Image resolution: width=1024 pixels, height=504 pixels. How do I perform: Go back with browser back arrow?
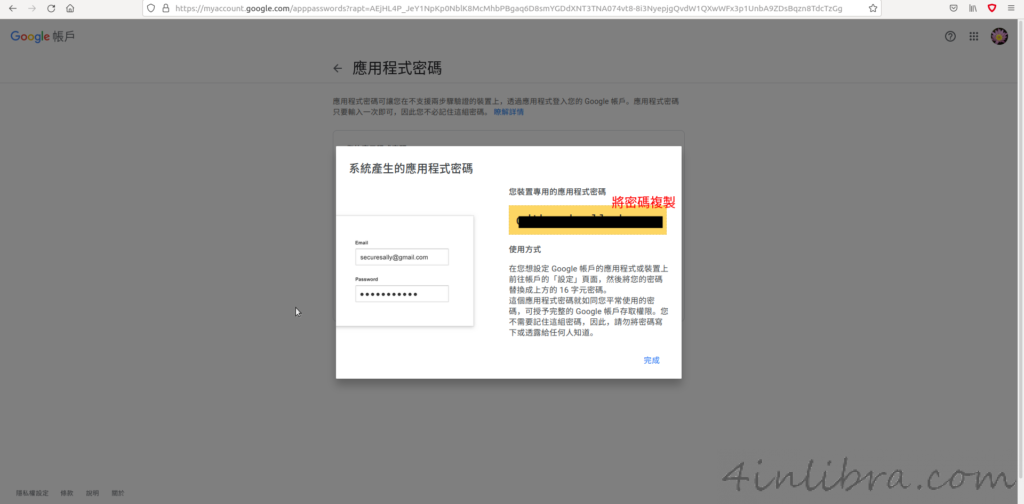coord(13,8)
